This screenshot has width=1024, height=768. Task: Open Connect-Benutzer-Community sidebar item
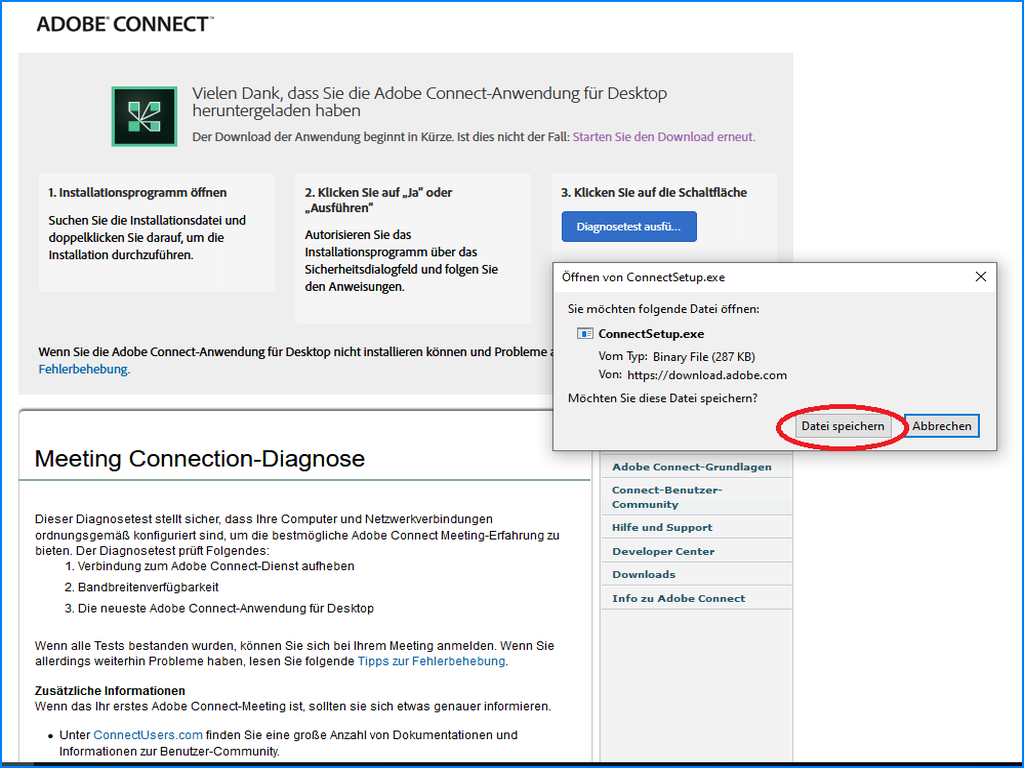666,497
